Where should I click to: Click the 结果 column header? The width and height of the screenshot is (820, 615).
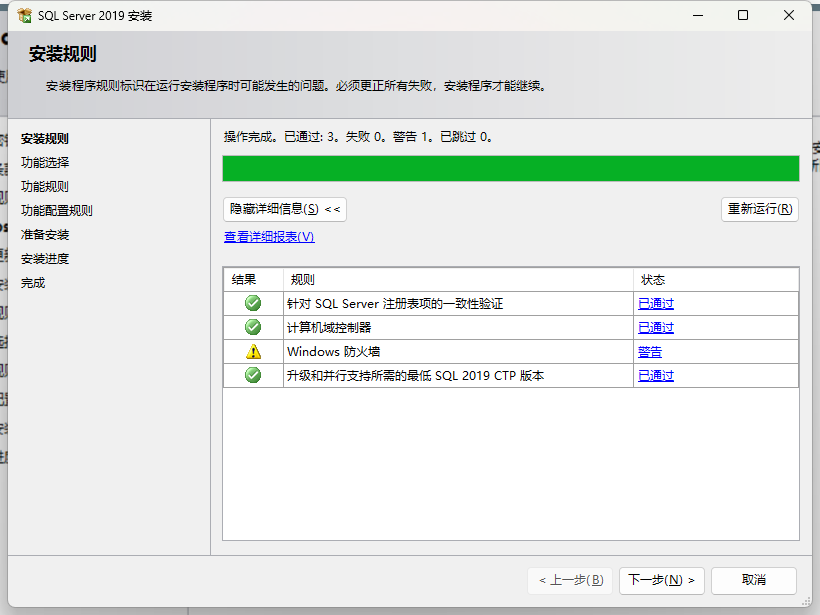click(x=253, y=280)
